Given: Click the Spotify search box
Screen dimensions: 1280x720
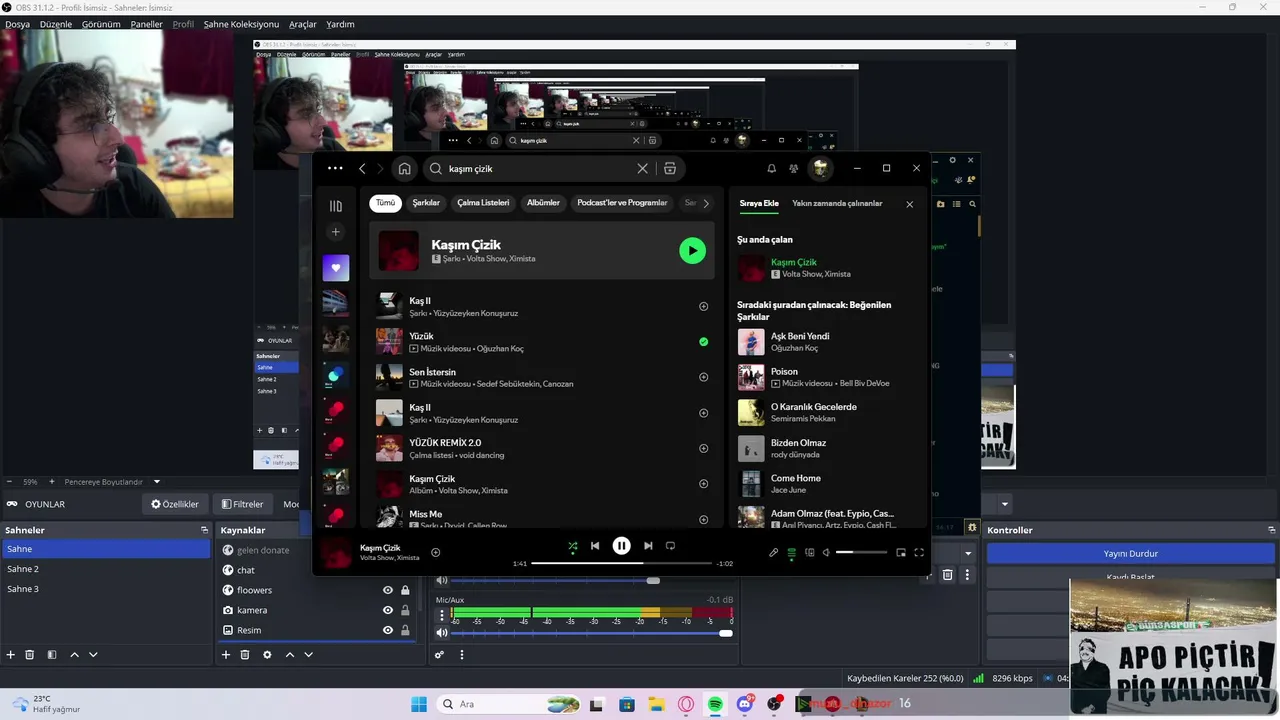Looking at the screenshot, I should tap(539, 169).
